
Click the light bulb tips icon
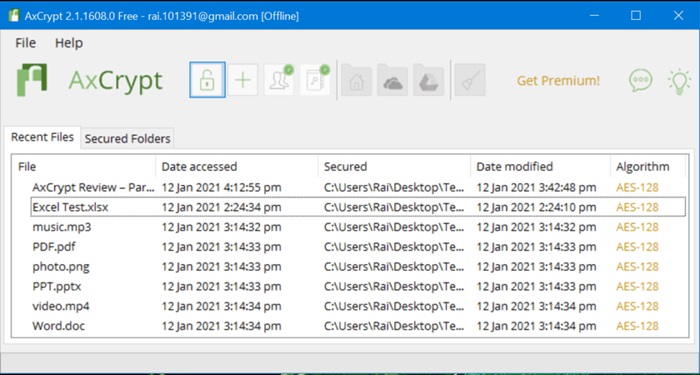[x=679, y=81]
